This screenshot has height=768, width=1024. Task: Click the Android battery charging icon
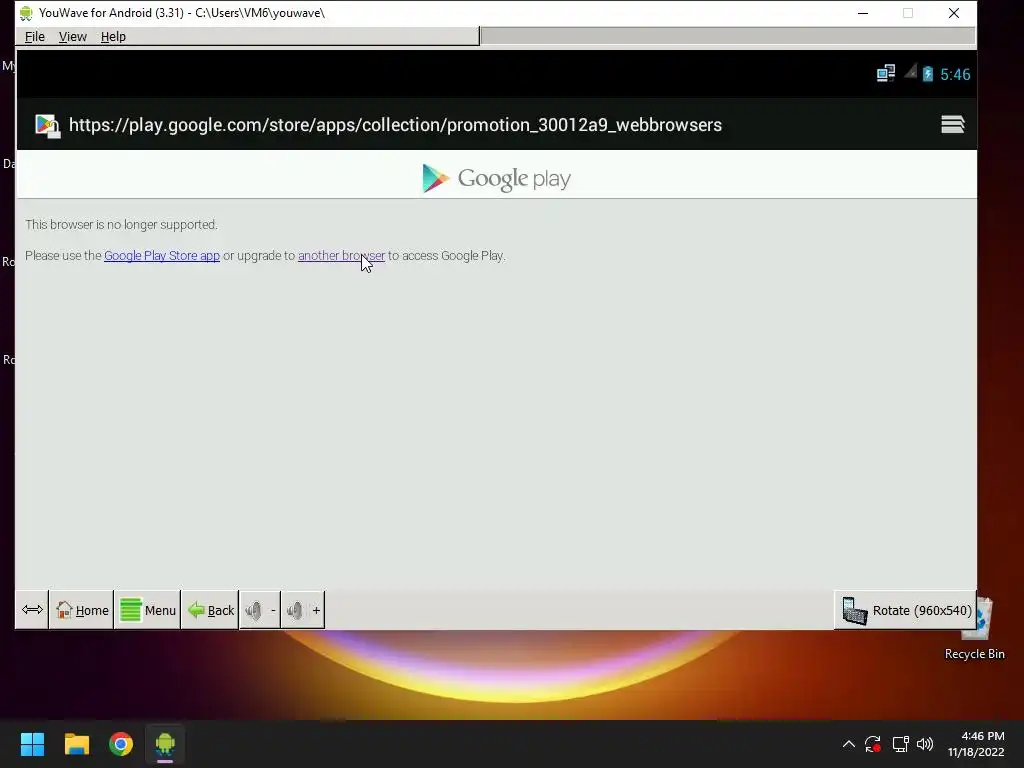[928, 74]
